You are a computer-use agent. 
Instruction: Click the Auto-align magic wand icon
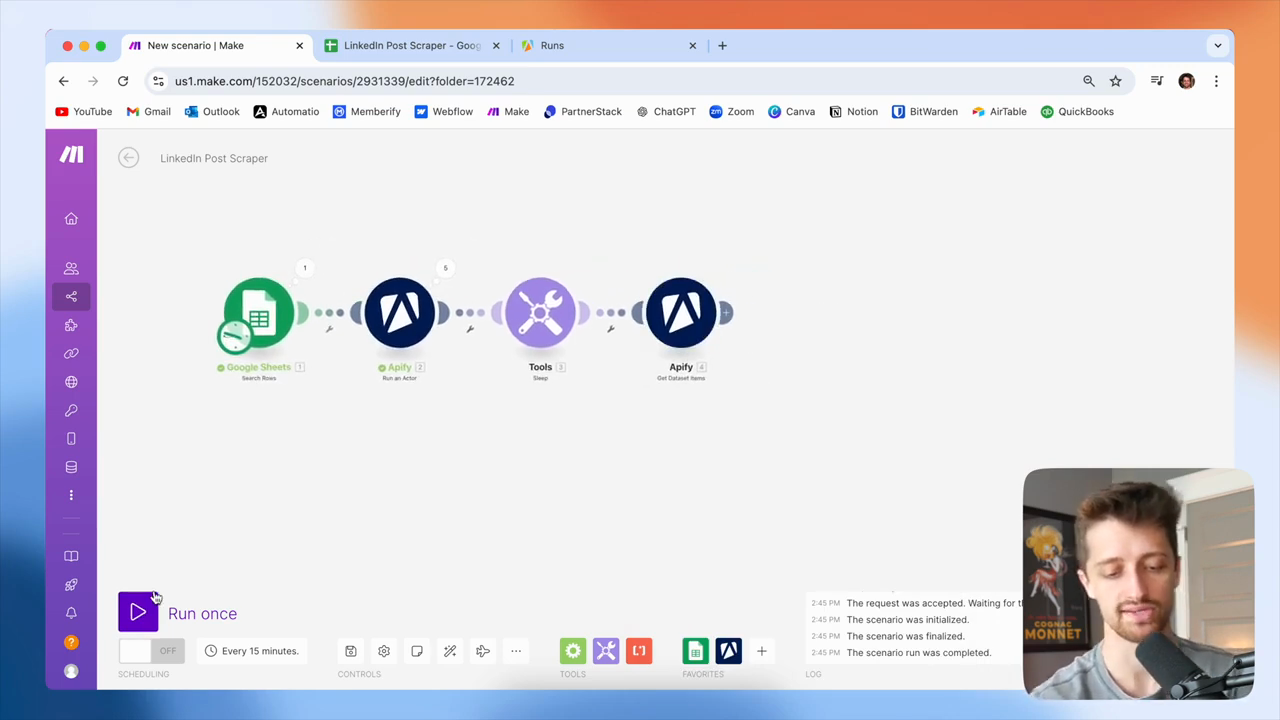tap(450, 651)
